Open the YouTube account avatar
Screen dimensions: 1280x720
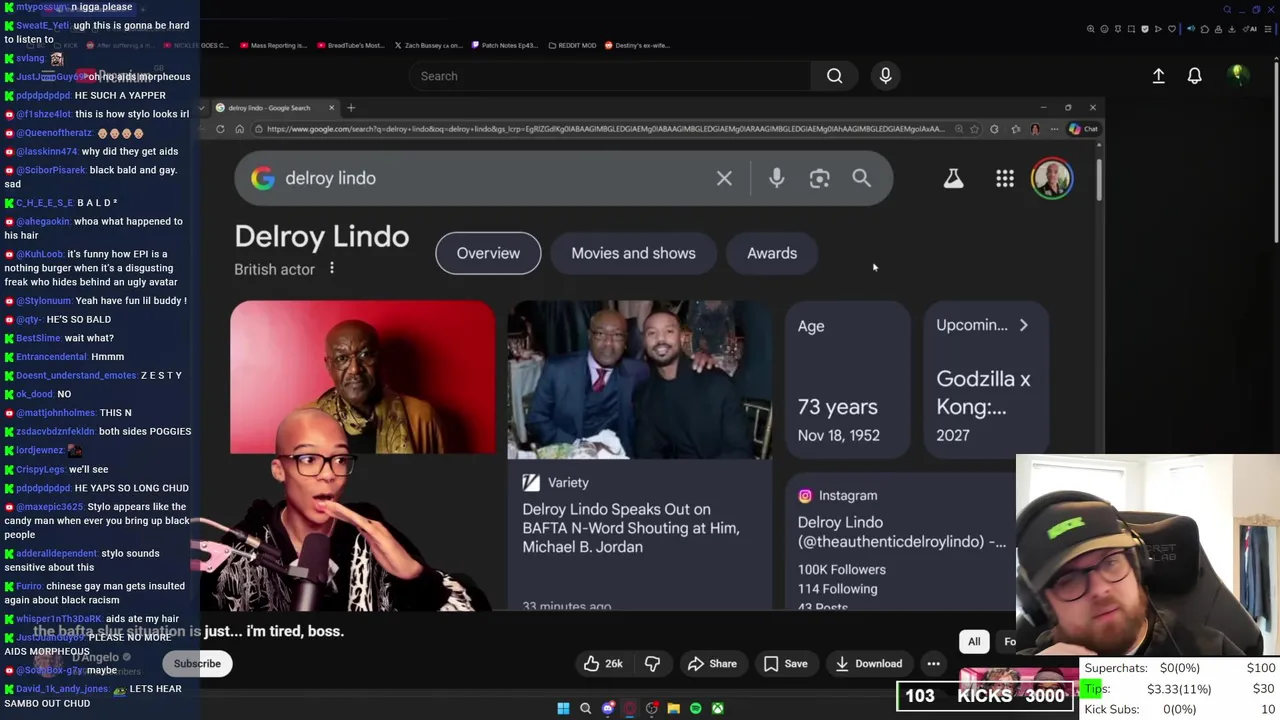click(x=1237, y=75)
